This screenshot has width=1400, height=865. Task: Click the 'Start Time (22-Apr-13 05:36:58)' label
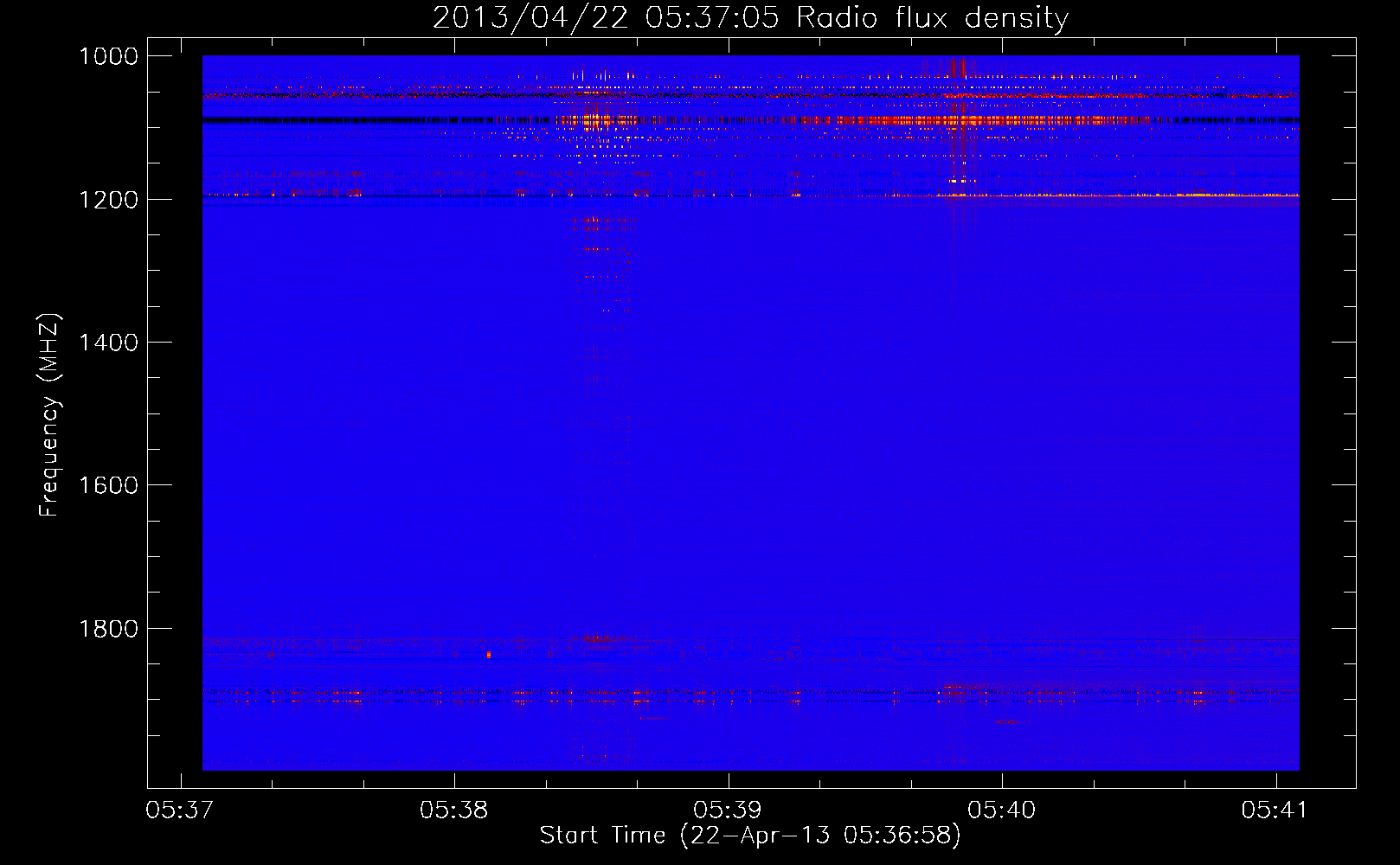[x=750, y=836]
